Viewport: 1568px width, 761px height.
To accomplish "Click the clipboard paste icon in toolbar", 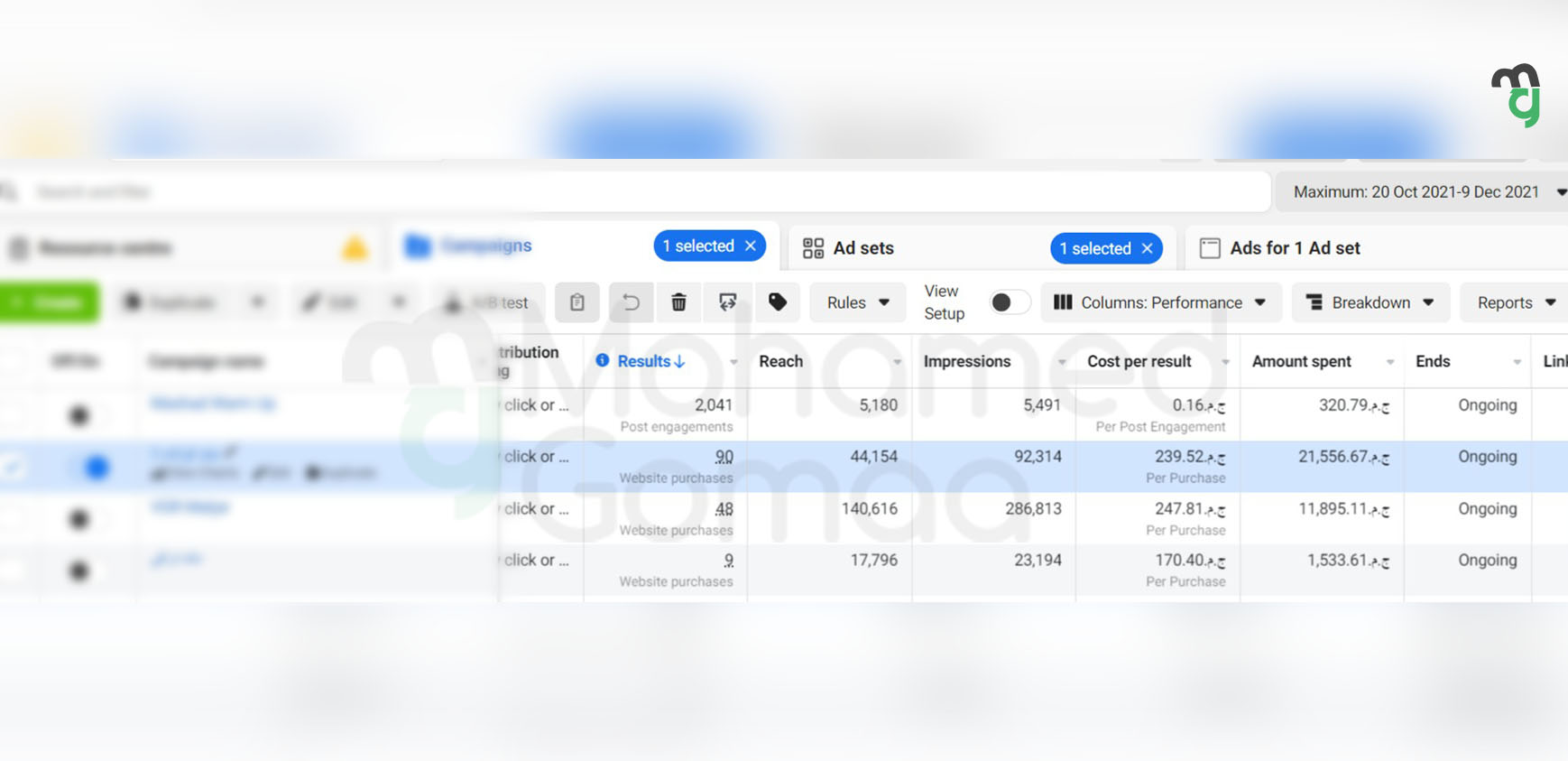I will coord(577,302).
